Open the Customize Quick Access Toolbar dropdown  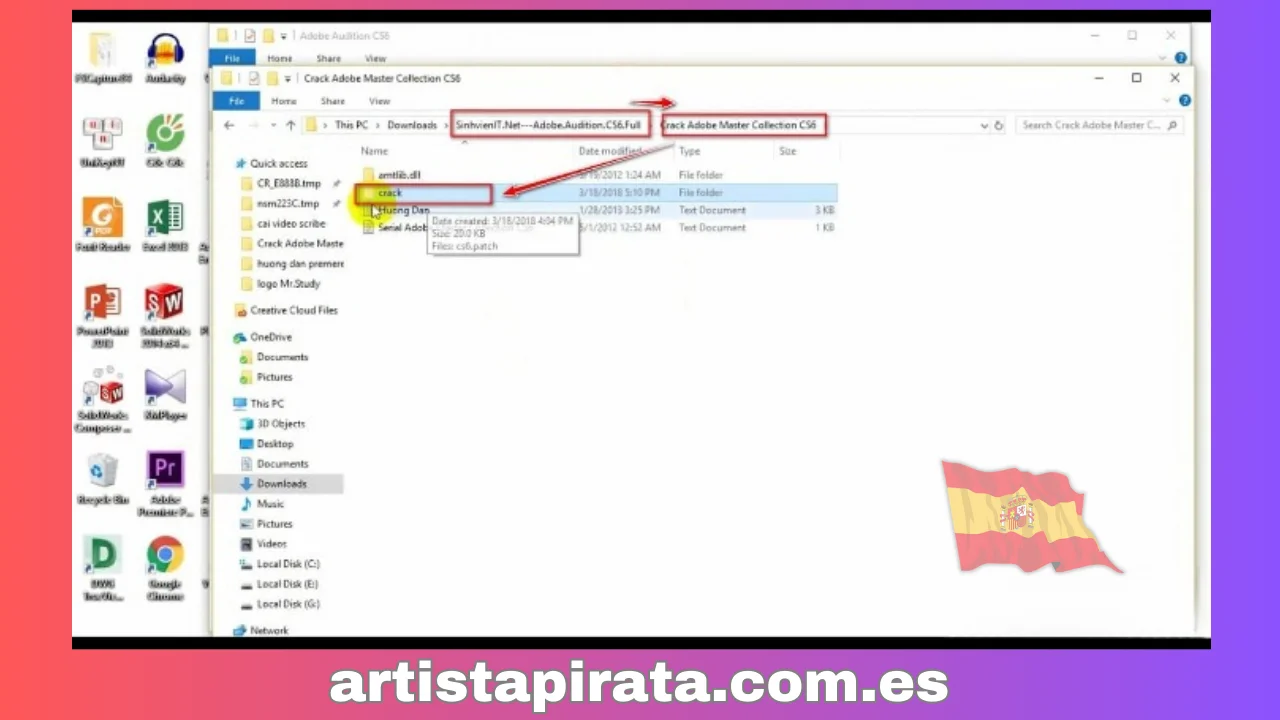[x=288, y=78]
